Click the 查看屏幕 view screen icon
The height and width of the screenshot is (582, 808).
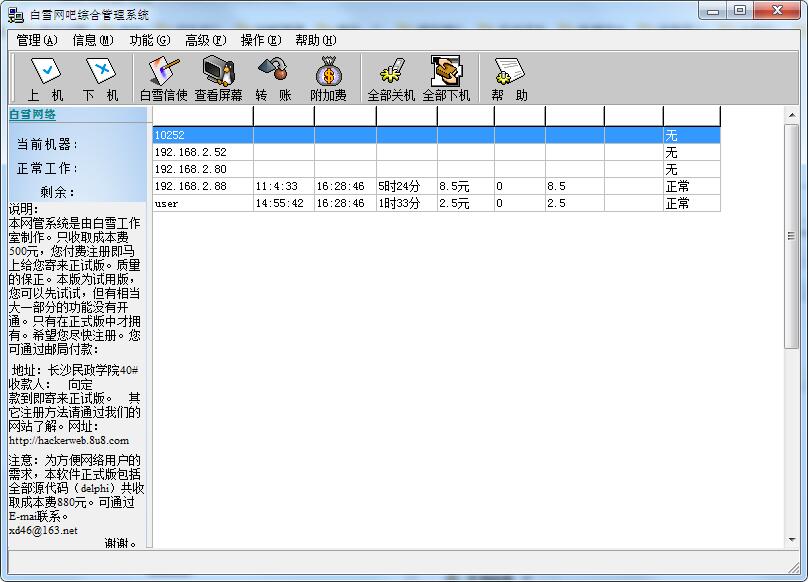click(x=218, y=78)
